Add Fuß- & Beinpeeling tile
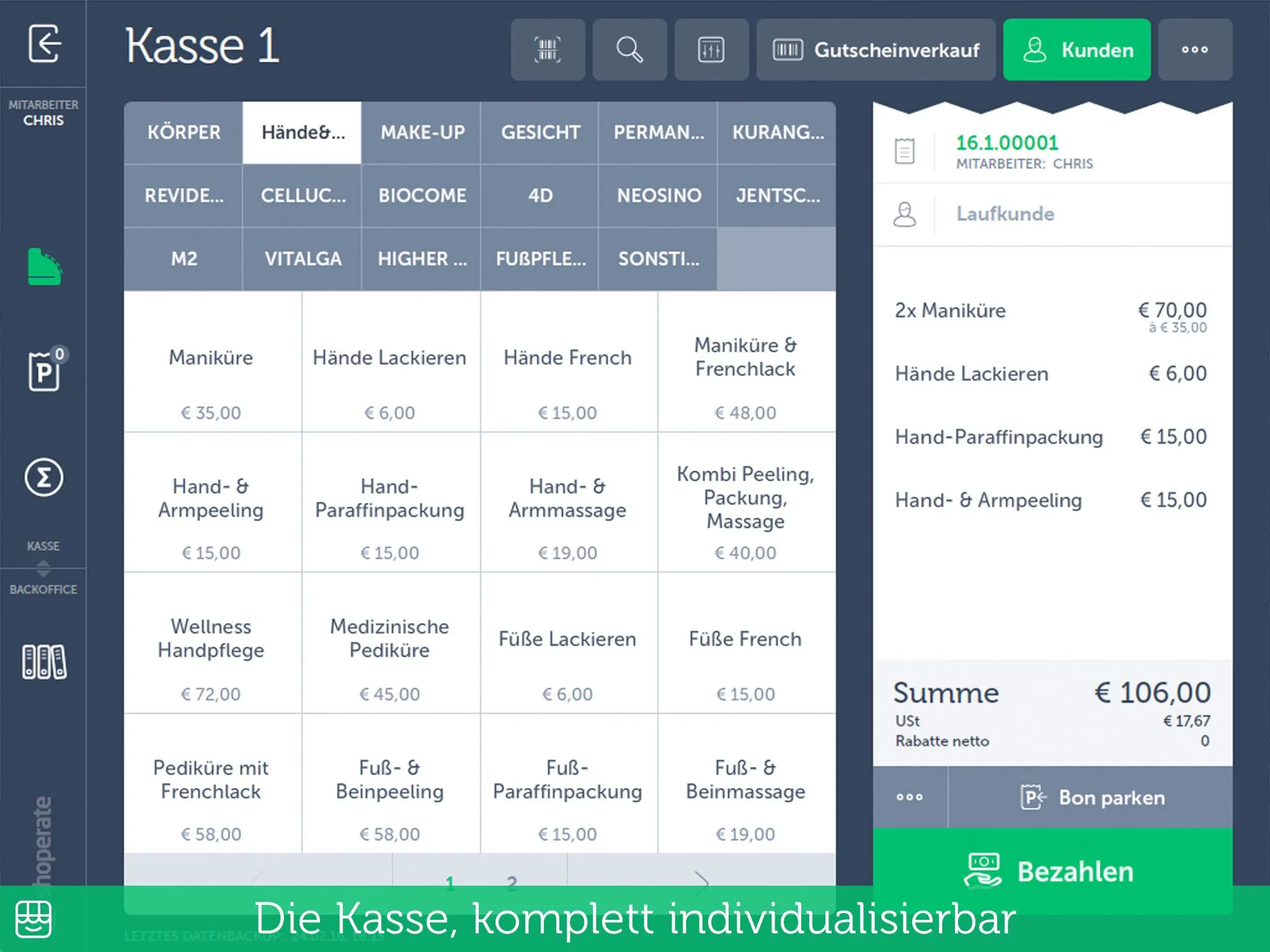Image resolution: width=1270 pixels, height=952 pixels. click(x=391, y=783)
